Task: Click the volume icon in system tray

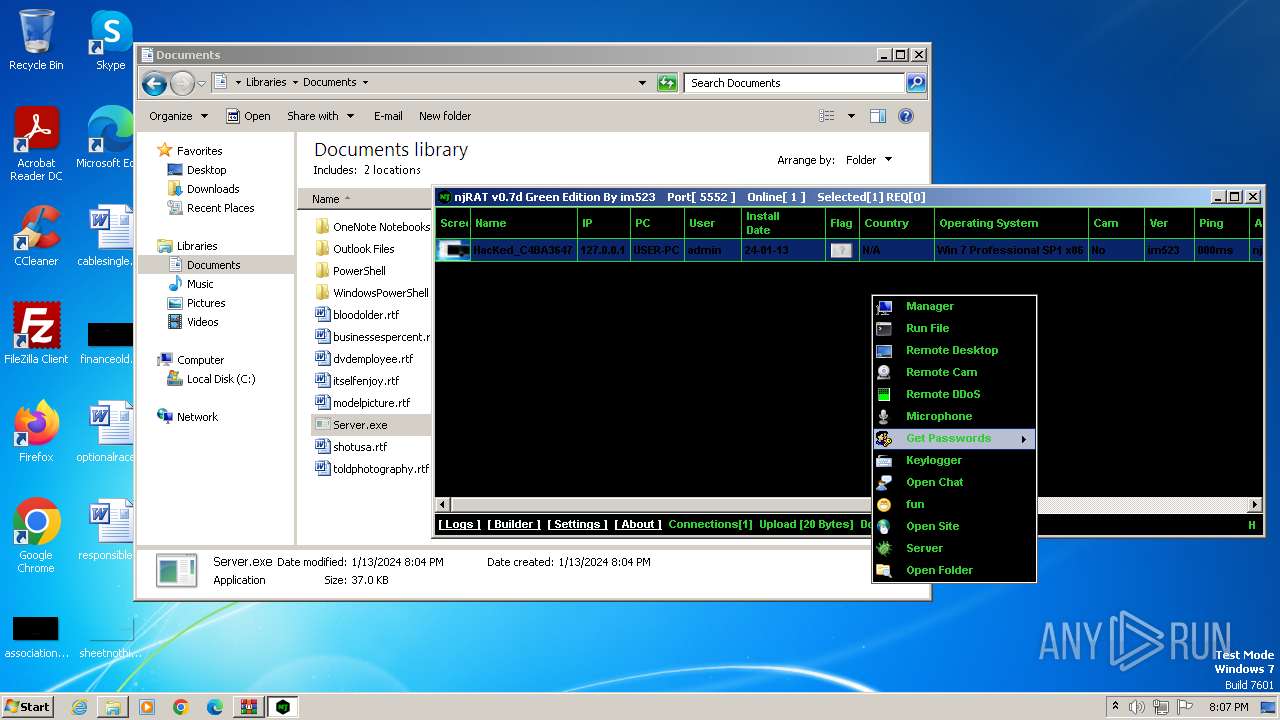Action: point(1136,707)
